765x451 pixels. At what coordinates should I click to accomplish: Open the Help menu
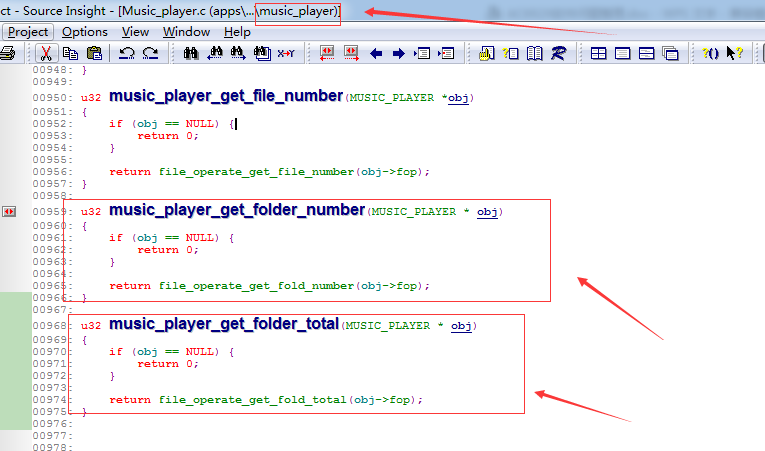(237, 32)
